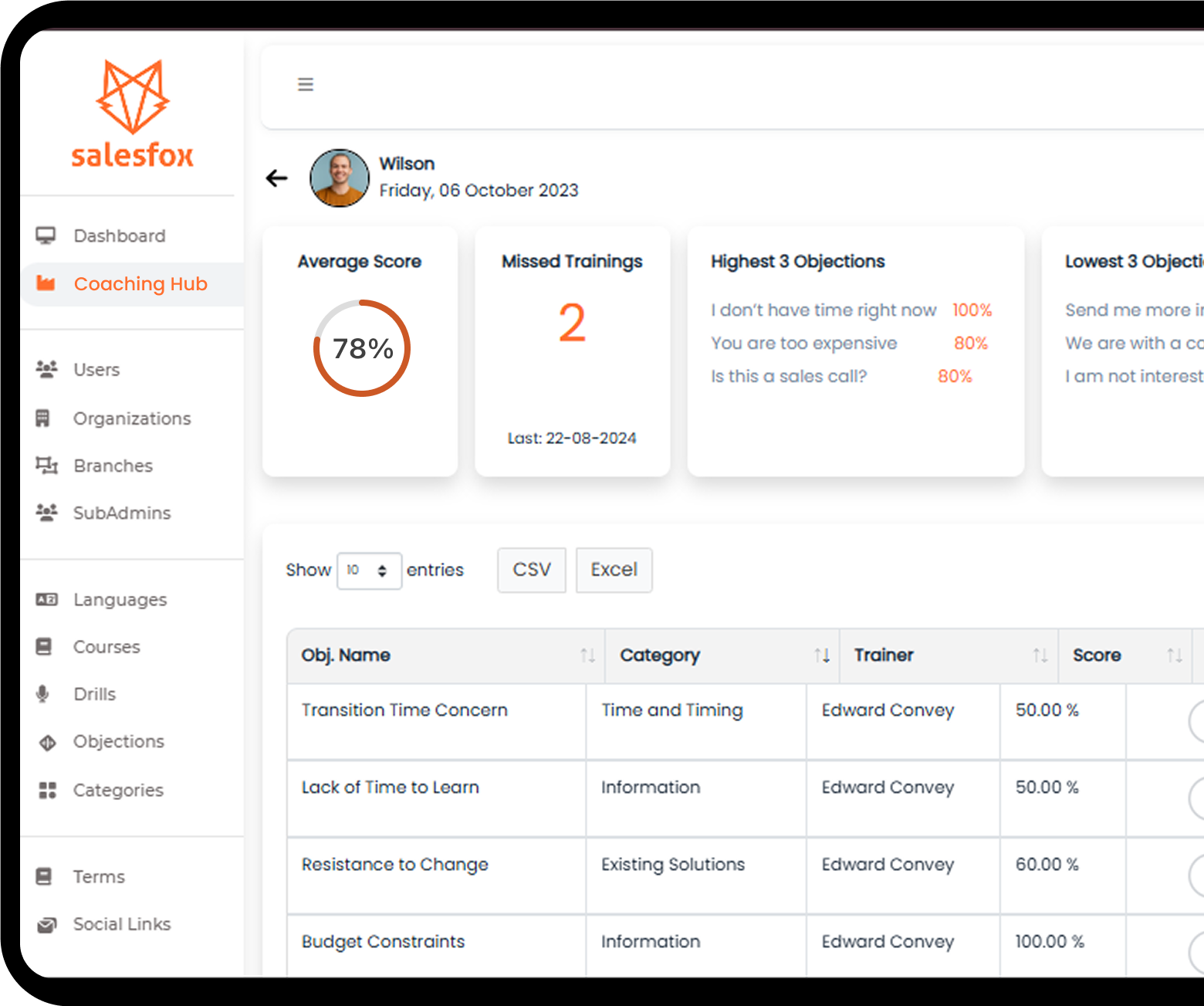Open Users in the sidebar
The width and height of the screenshot is (1204, 1006).
[x=96, y=369]
